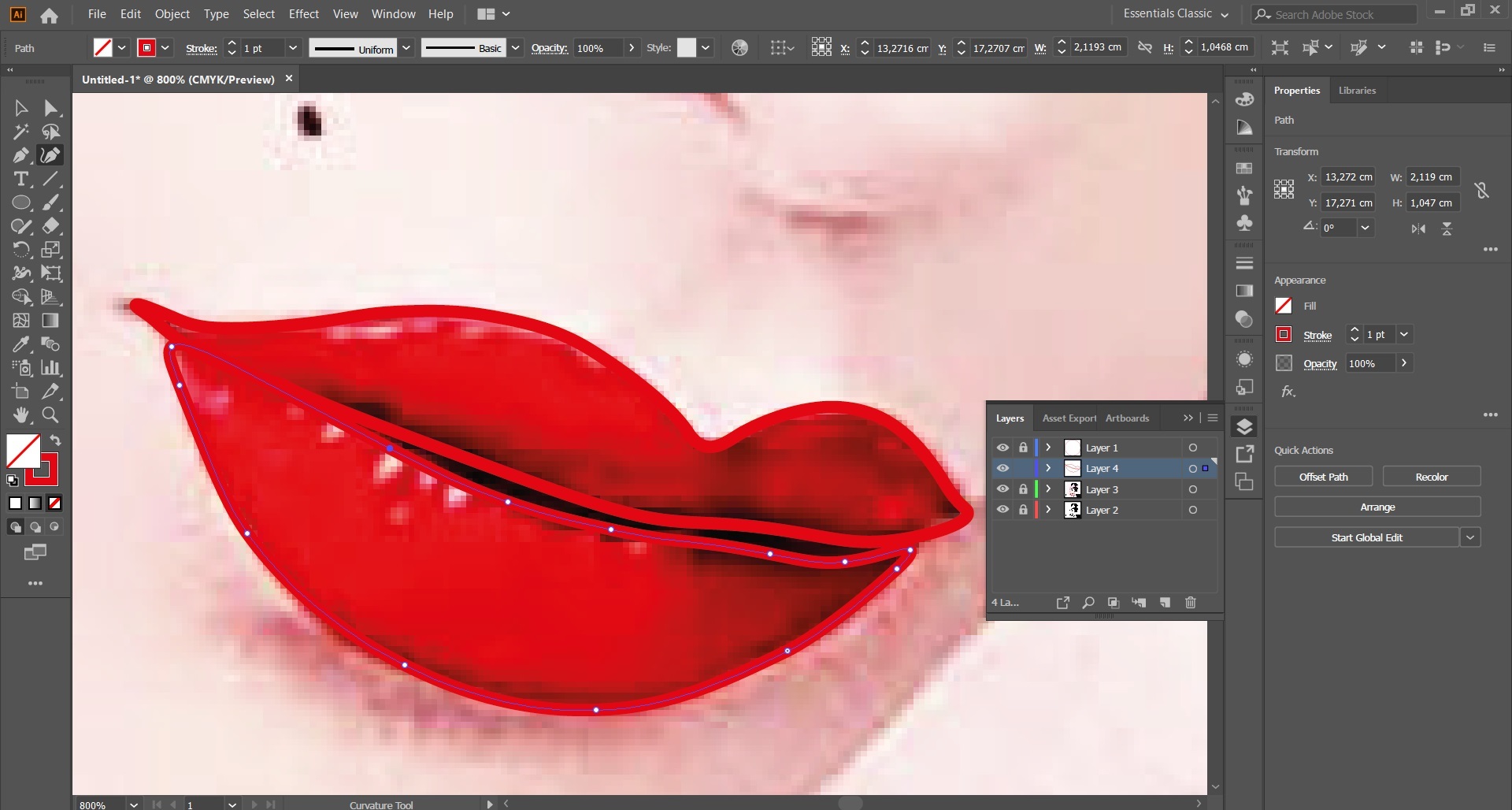Toggle visibility of Layer 1
This screenshot has width=1512, height=810.
pyautogui.click(x=1002, y=448)
